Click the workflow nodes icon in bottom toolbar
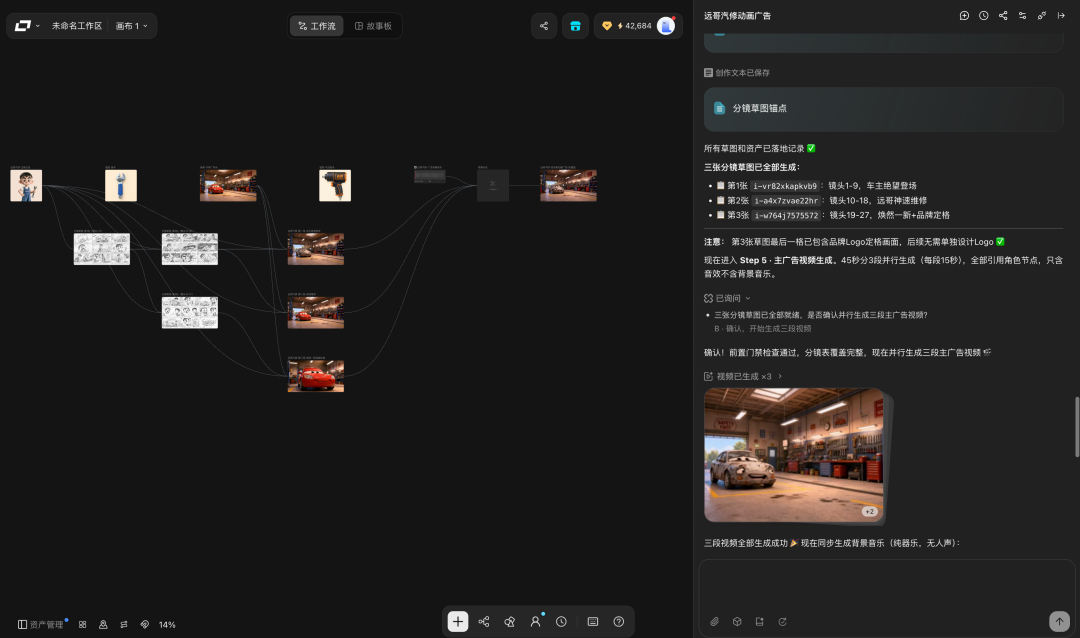Screen dimensions: 1080x638 [x=484, y=621]
